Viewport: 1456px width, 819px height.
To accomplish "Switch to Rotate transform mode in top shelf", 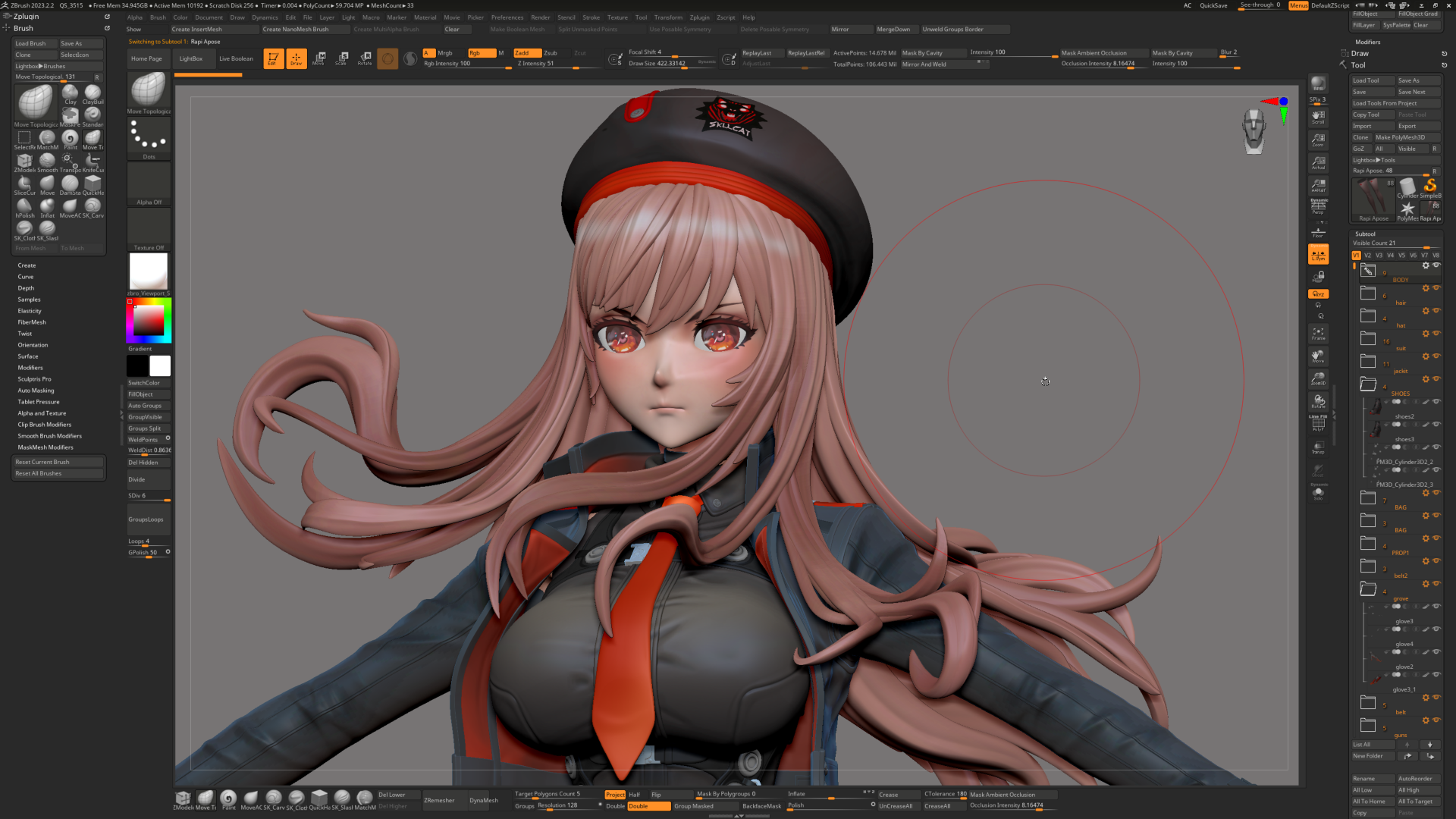I will (x=365, y=58).
